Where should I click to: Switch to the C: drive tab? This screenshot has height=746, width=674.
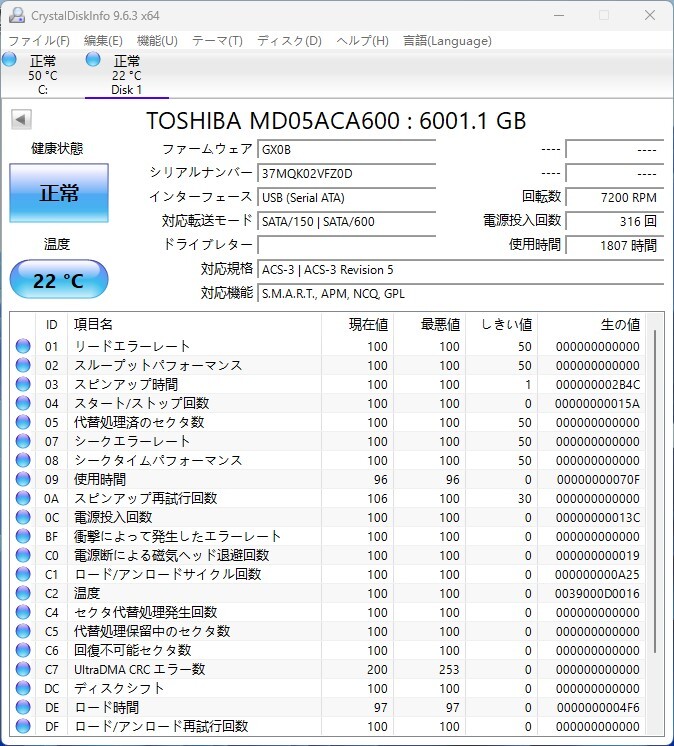point(42,75)
